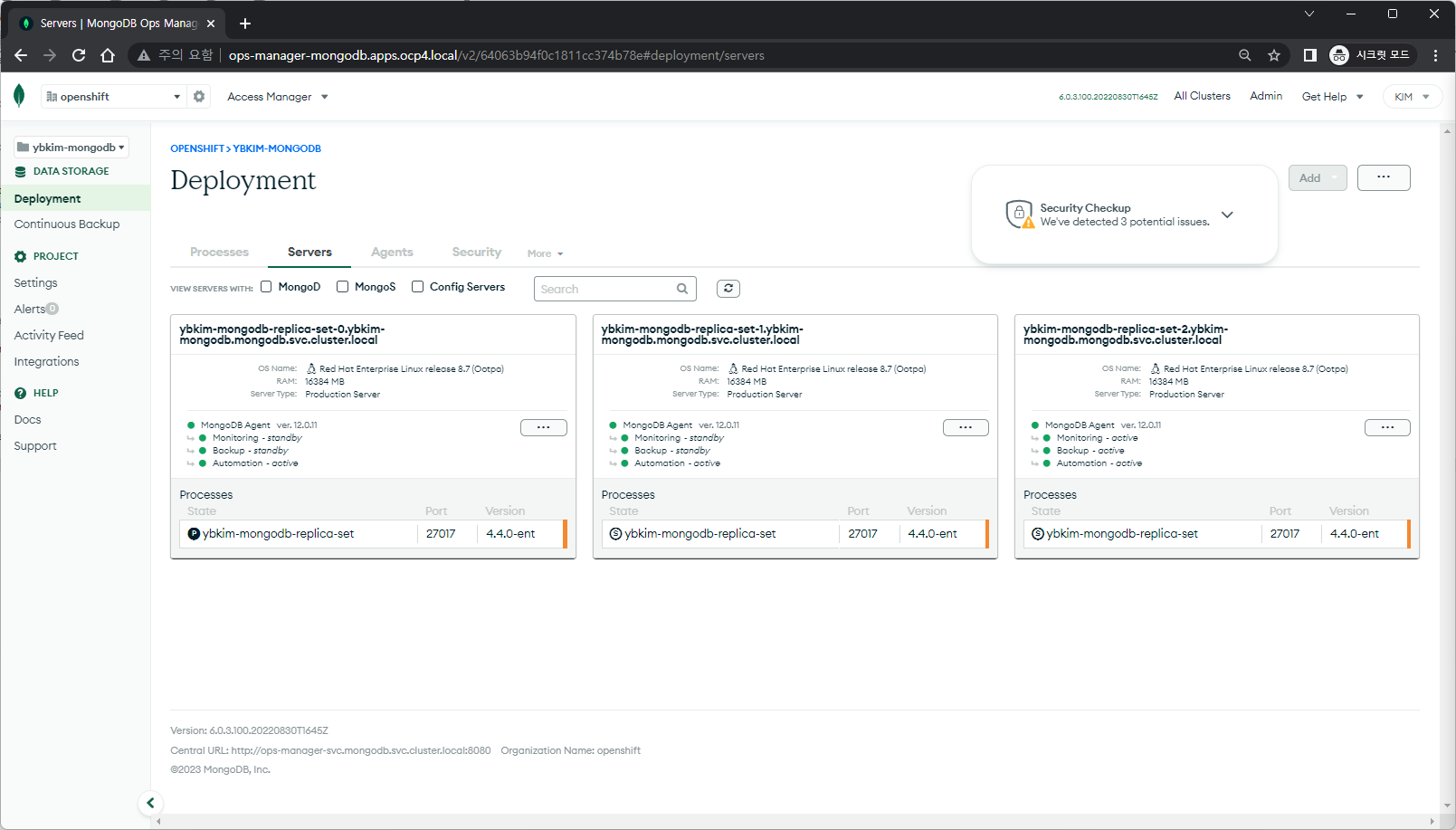
Task: Open the Admin link
Action: tap(1266, 96)
